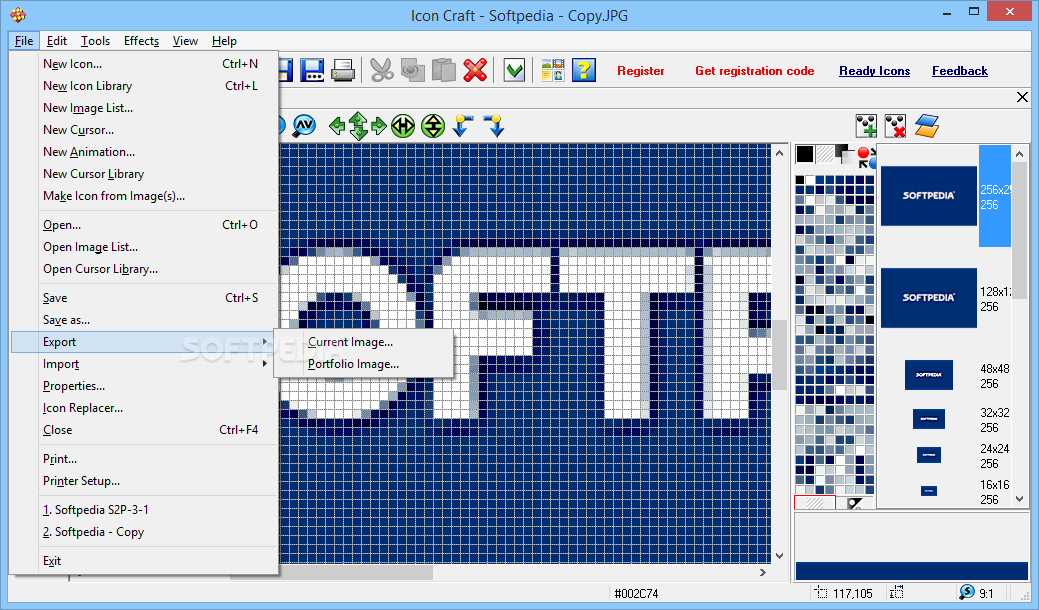Click the rotate clockwise blue arrow icon
Viewport: 1039px width, 610px height.
pos(494,125)
